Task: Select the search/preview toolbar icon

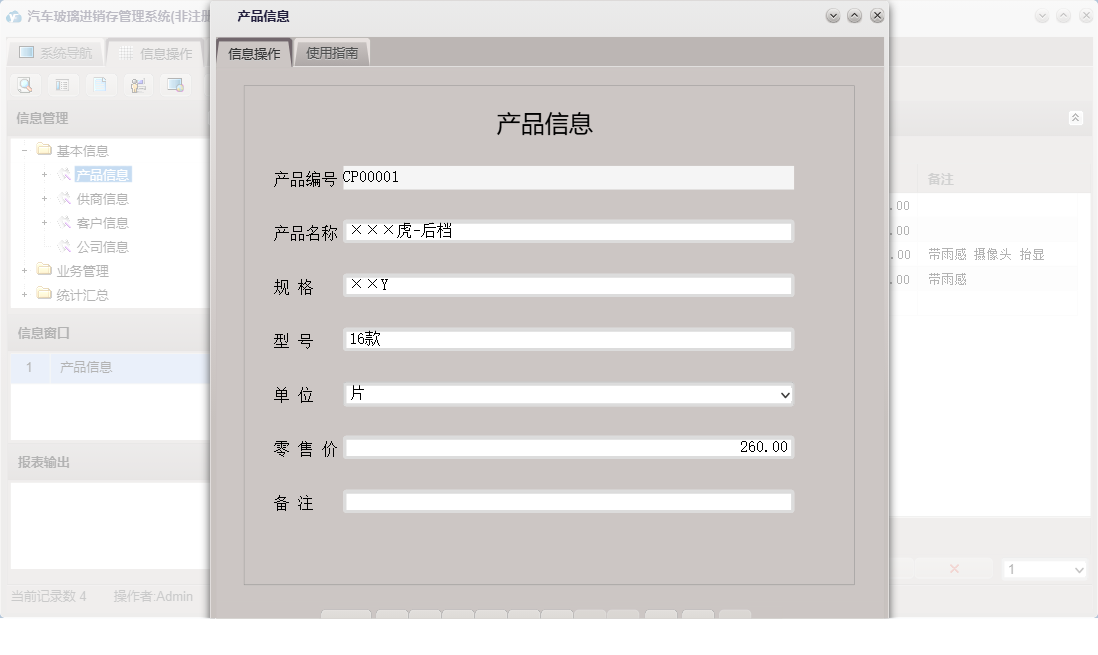Action: coord(24,85)
